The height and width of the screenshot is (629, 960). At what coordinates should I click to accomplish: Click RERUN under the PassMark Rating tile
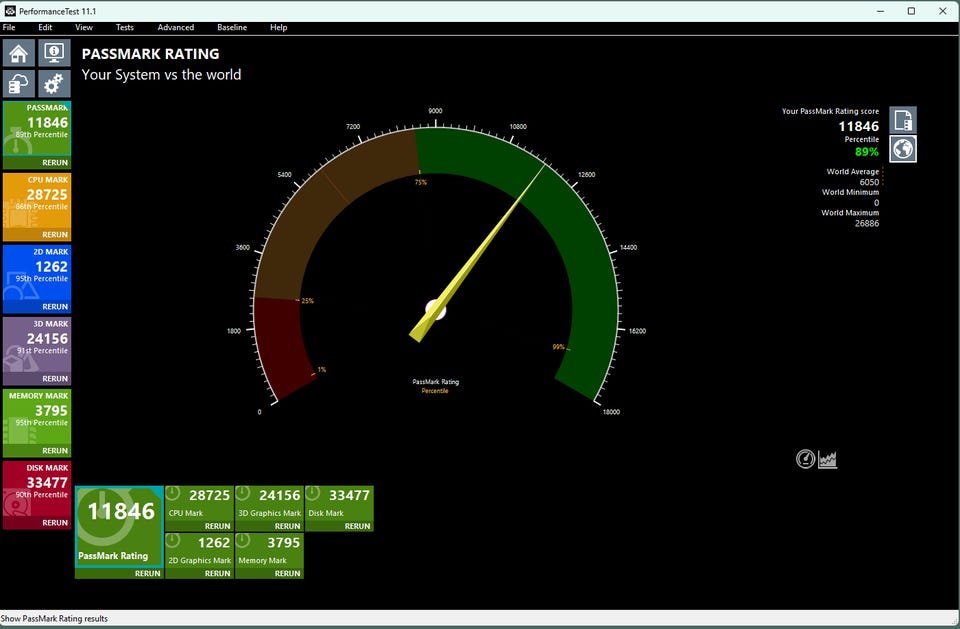point(148,573)
